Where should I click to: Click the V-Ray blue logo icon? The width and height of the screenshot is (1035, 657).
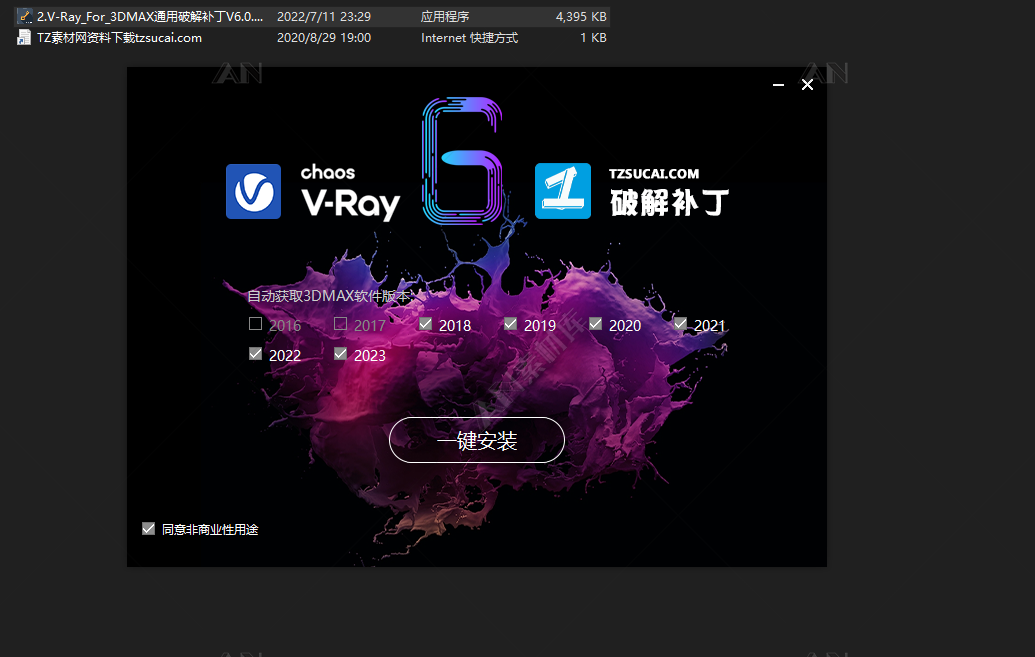253,191
